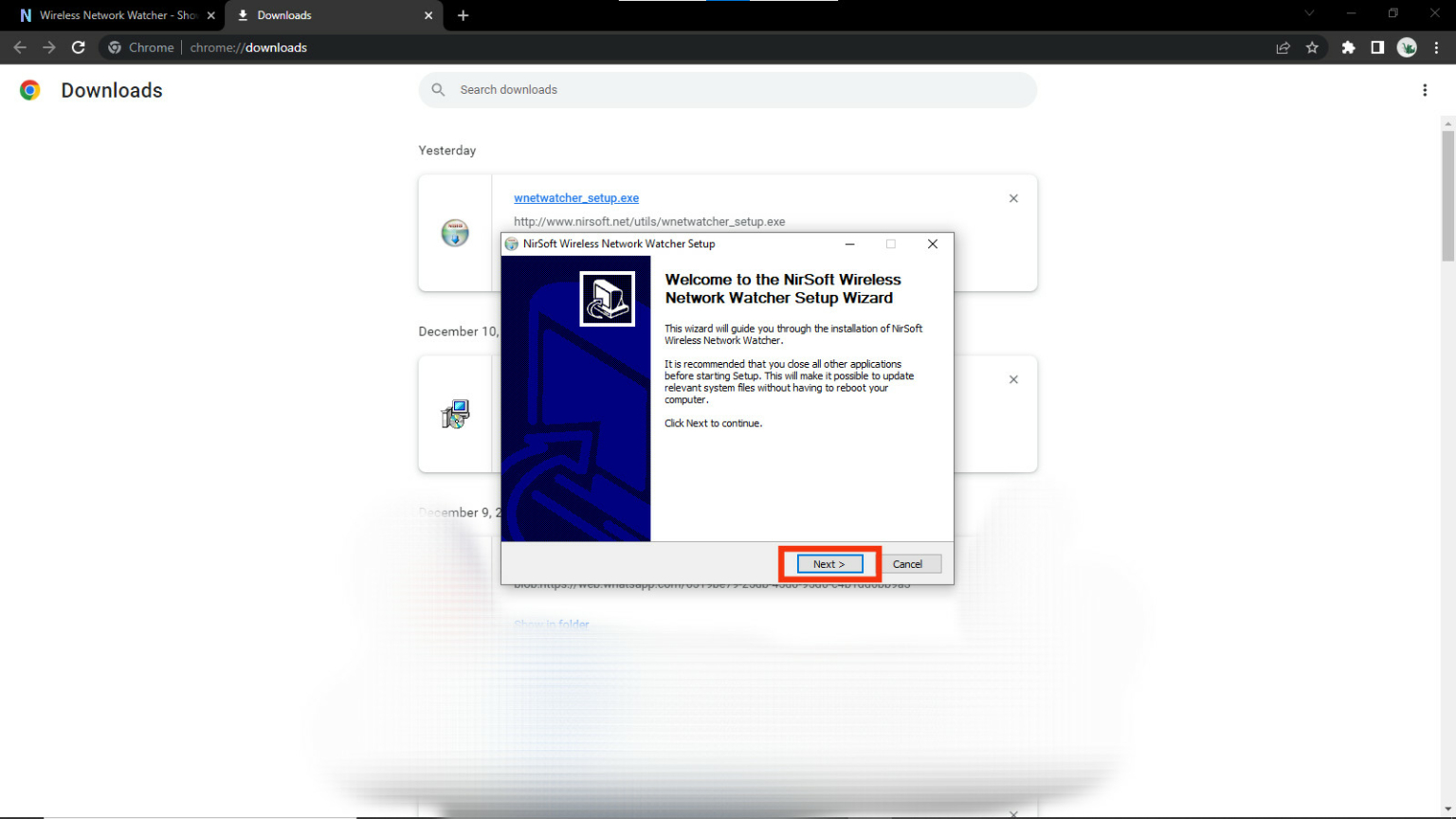Click the Downloads page scrollbar

1447,197
